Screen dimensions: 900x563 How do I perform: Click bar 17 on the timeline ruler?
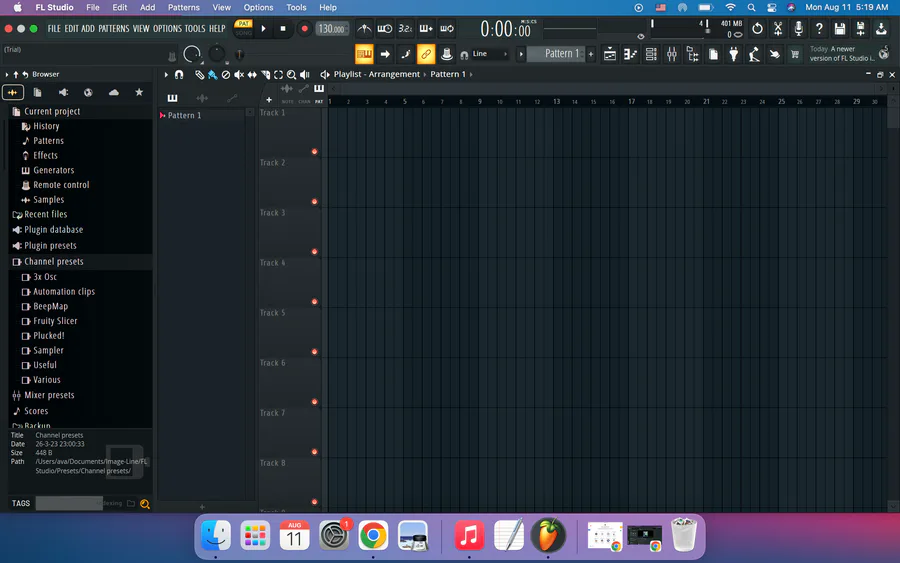click(631, 102)
